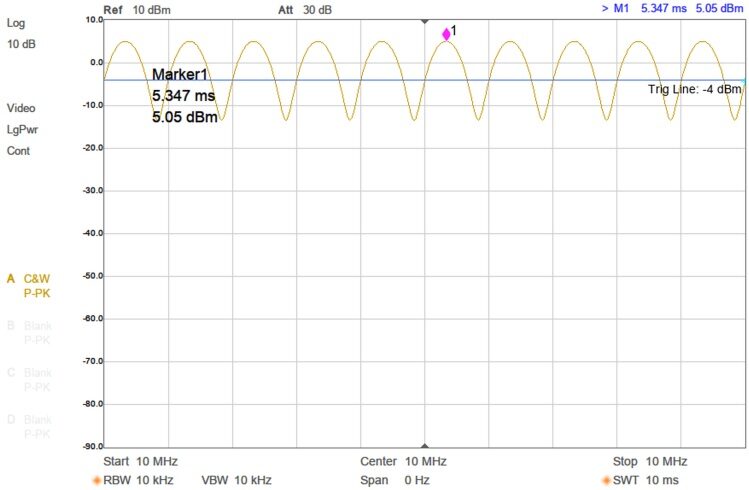Screen dimensions: 749x490
Task: Click the Trig Line -4 dBm label
Action: pos(695,89)
